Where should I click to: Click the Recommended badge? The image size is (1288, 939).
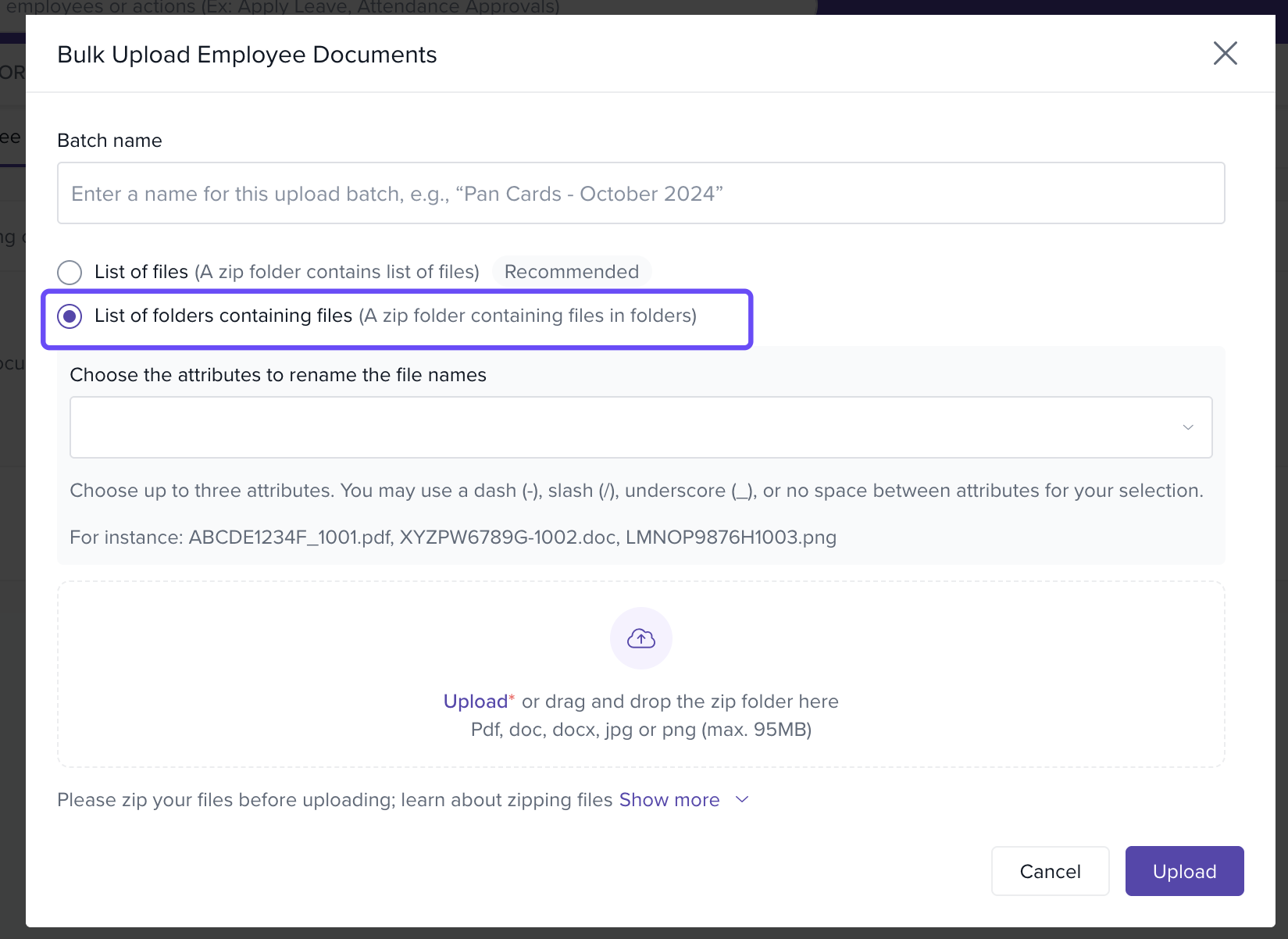point(571,272)
